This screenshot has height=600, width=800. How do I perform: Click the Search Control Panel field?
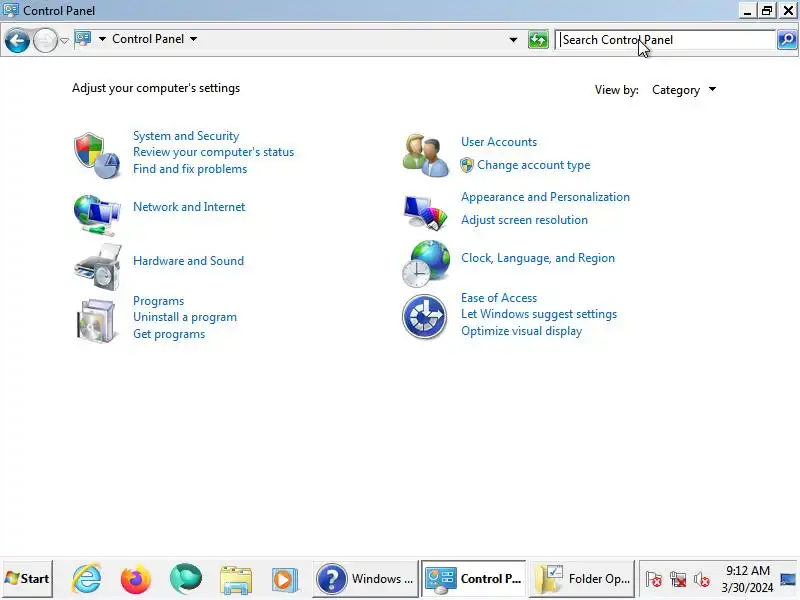point(665,40)
